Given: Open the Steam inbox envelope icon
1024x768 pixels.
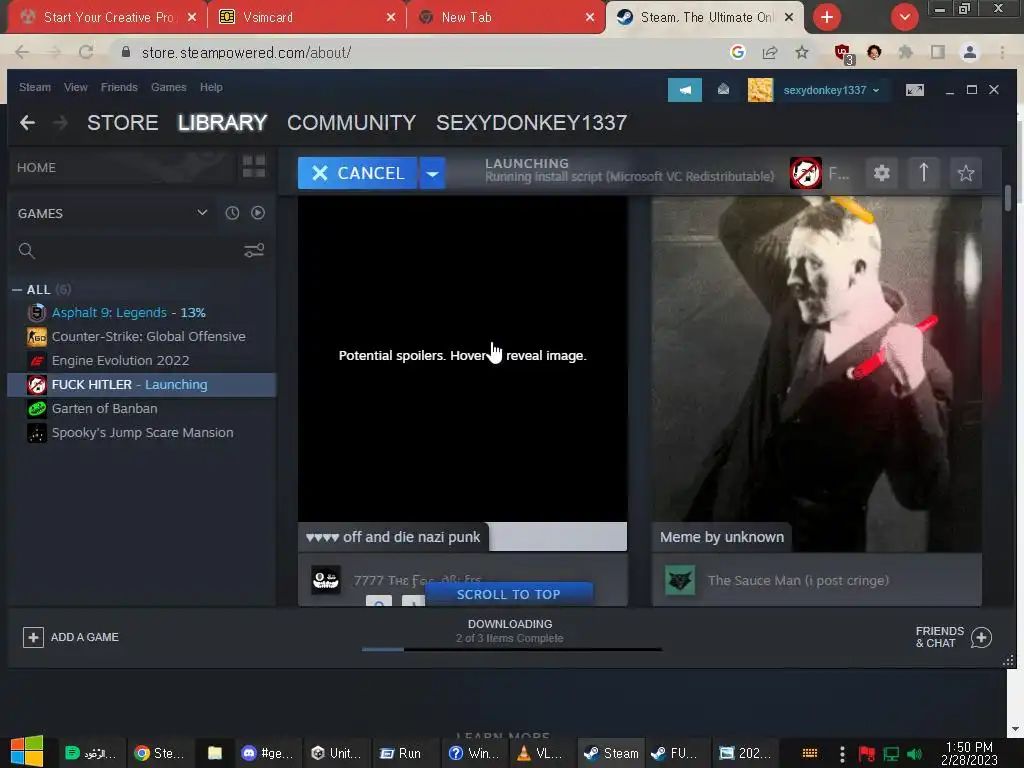Looking at the screenshot, I should click(x=724, y=90).
